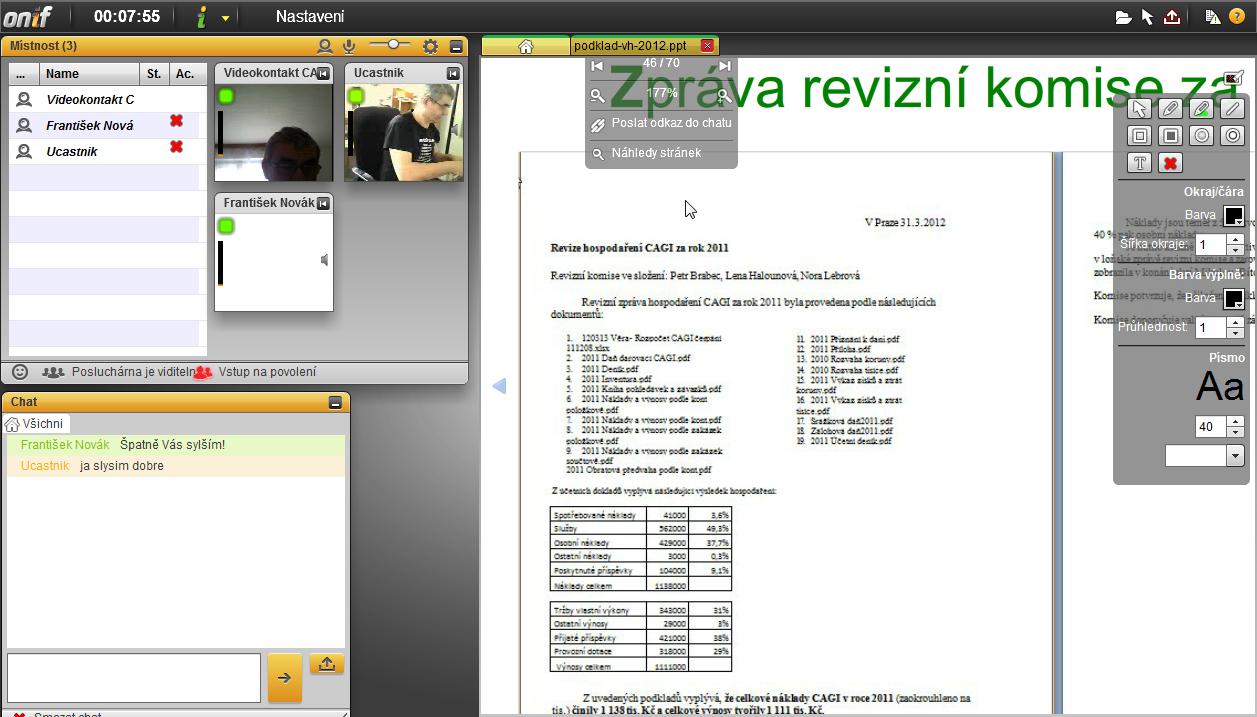Collapse František Novák video window
The height and width of the screenshot is (717, 1257).
(x=323, y=203)
